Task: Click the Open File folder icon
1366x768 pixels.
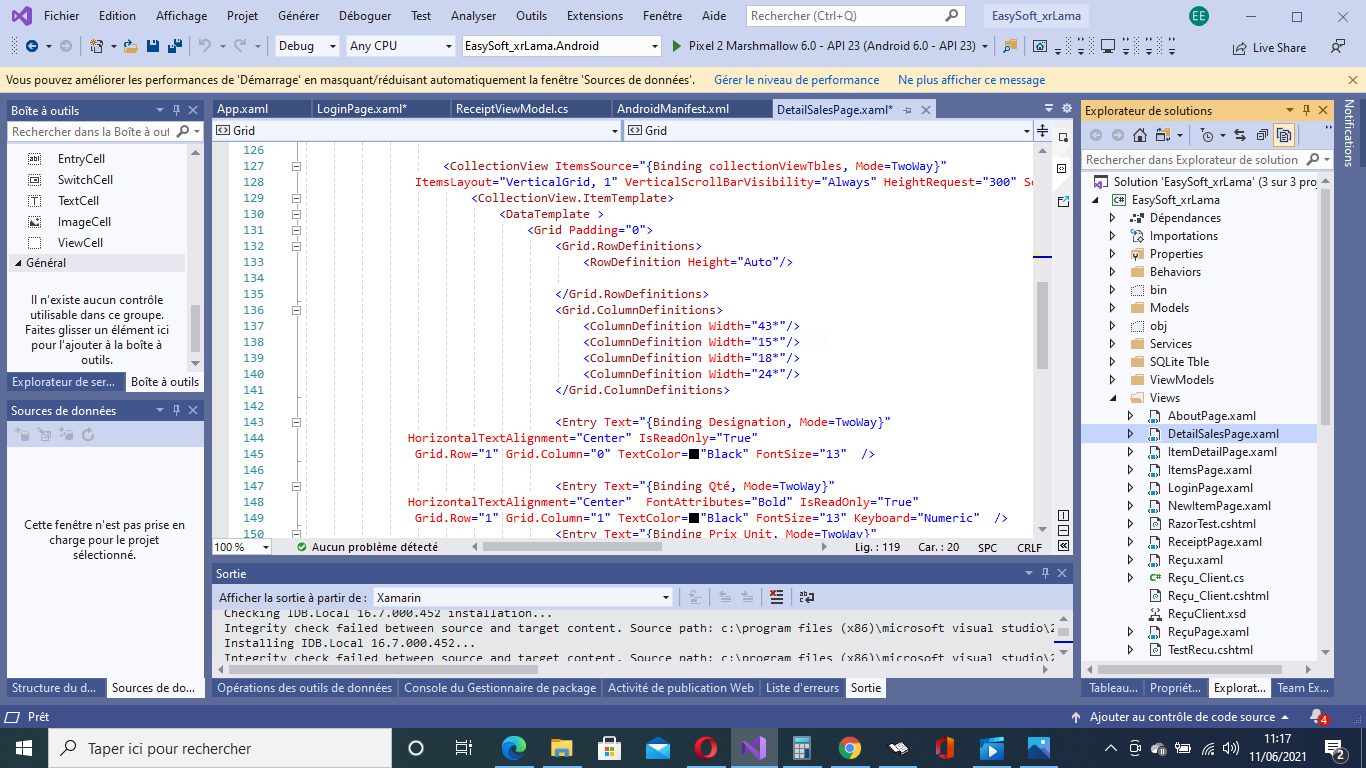Action: click(131, 46)
